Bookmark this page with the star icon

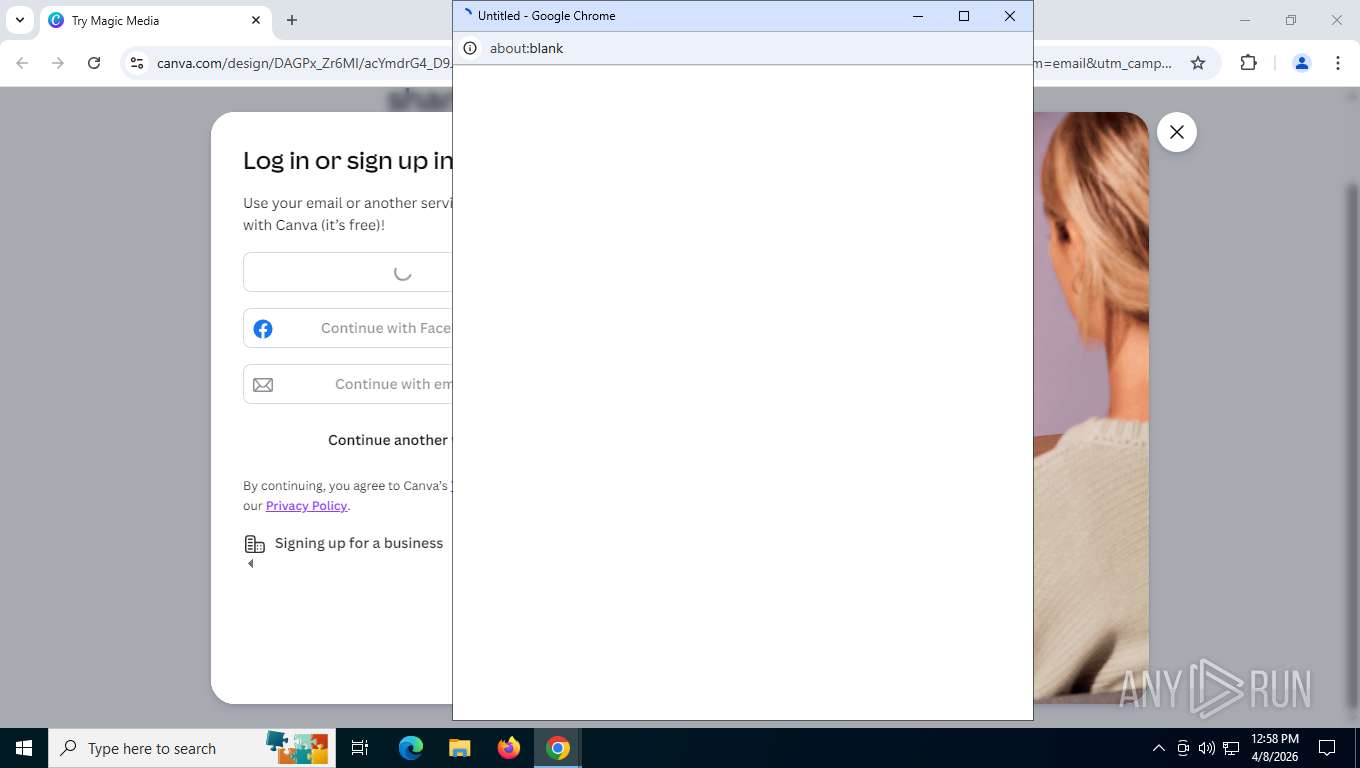[x=1198, y=63]
